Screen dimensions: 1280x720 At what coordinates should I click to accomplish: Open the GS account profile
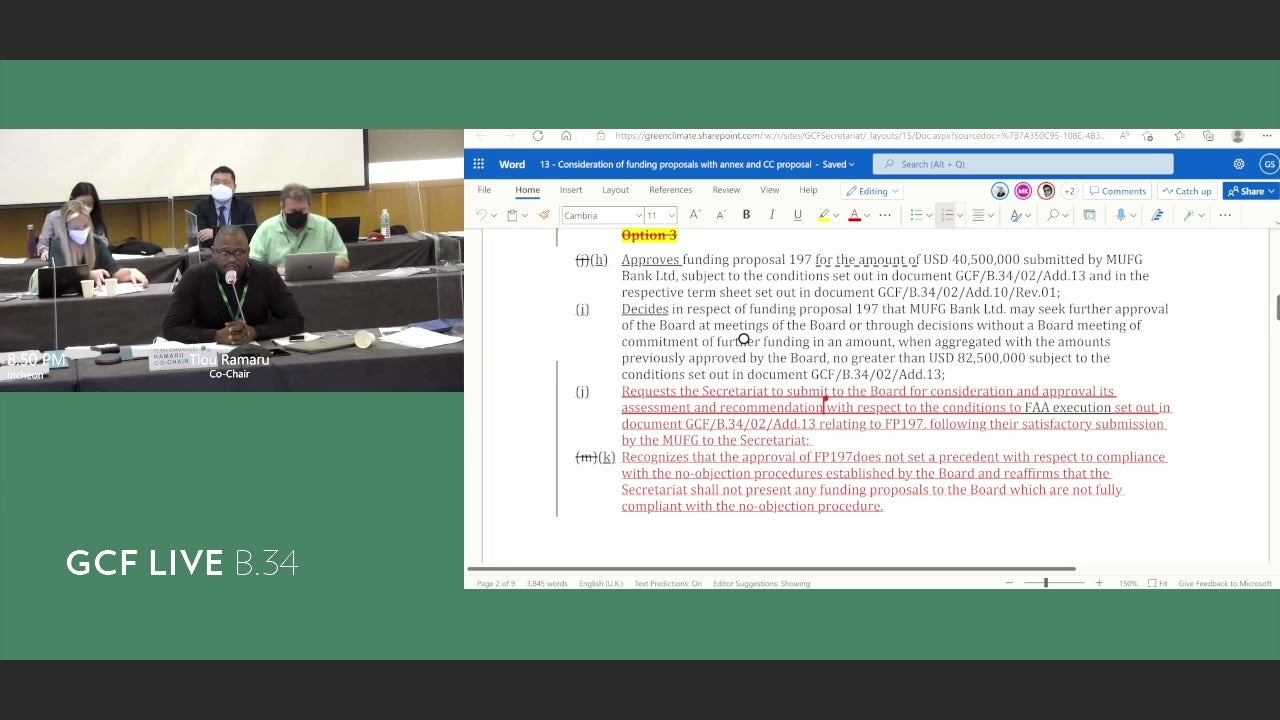click(1269, 164)
